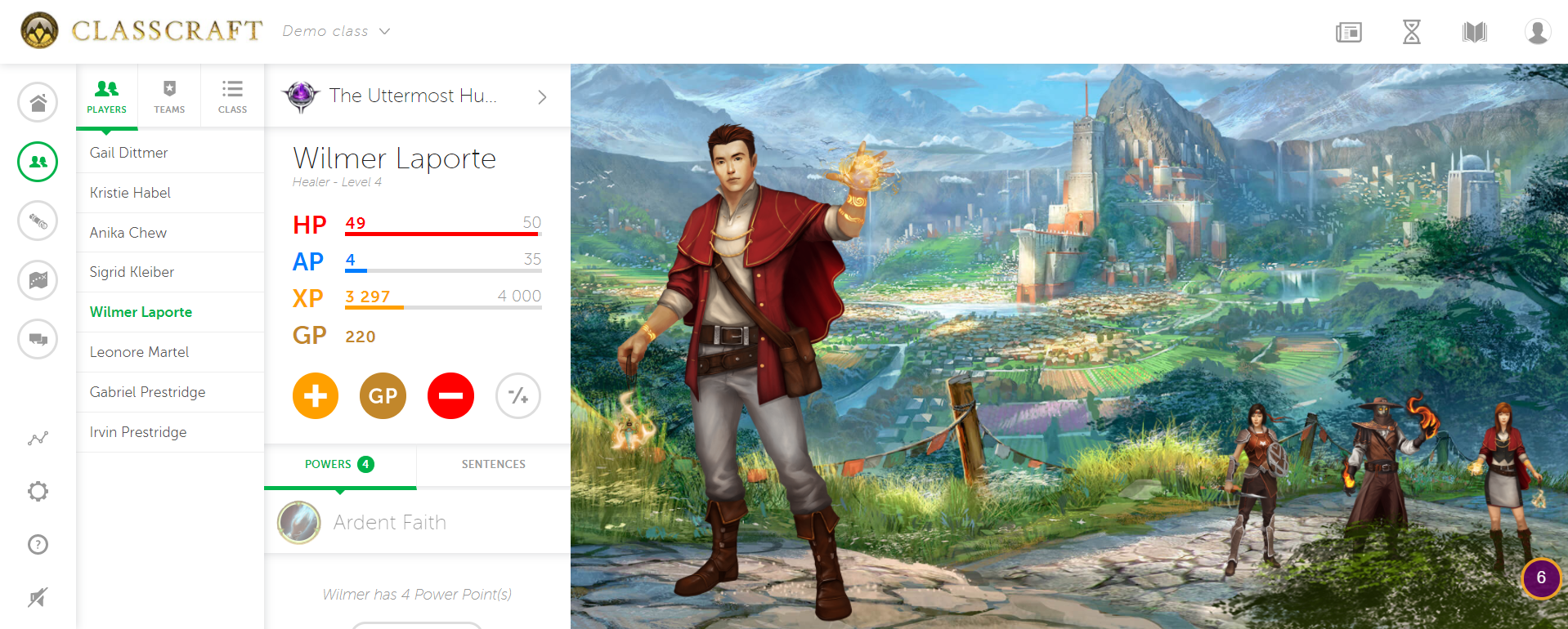Click the red minus HP button

click(450, 396)
